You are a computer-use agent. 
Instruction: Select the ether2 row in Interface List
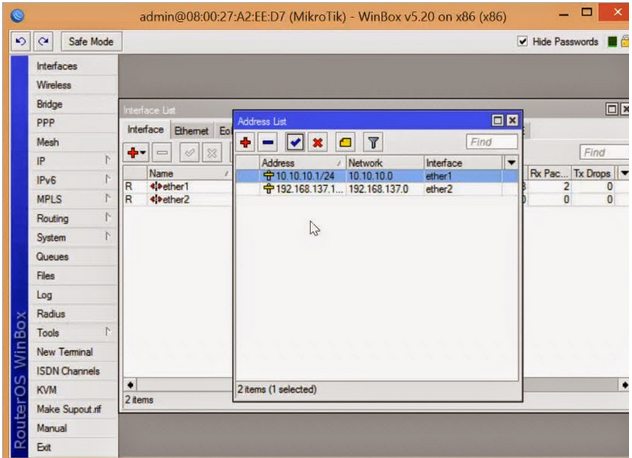177,199
